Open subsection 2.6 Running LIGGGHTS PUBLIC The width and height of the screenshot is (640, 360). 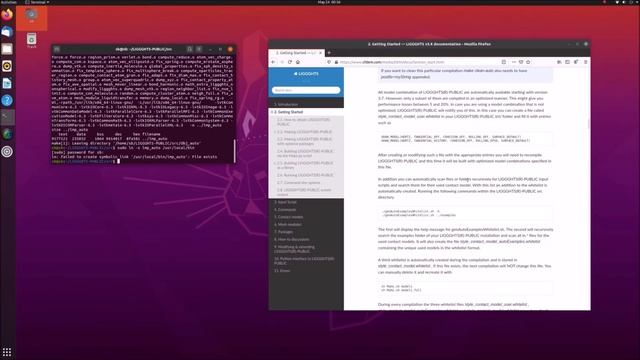pos(306,175)
